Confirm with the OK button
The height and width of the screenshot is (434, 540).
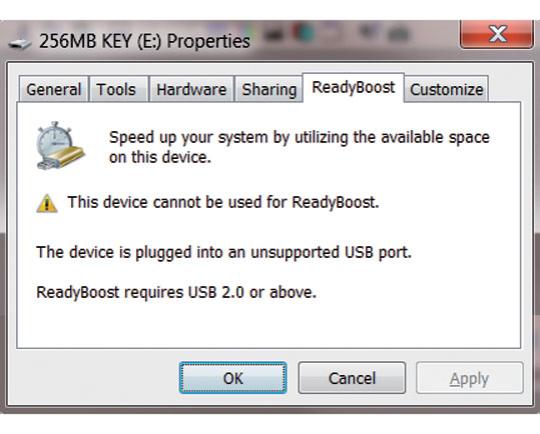[x=233, y=378]
